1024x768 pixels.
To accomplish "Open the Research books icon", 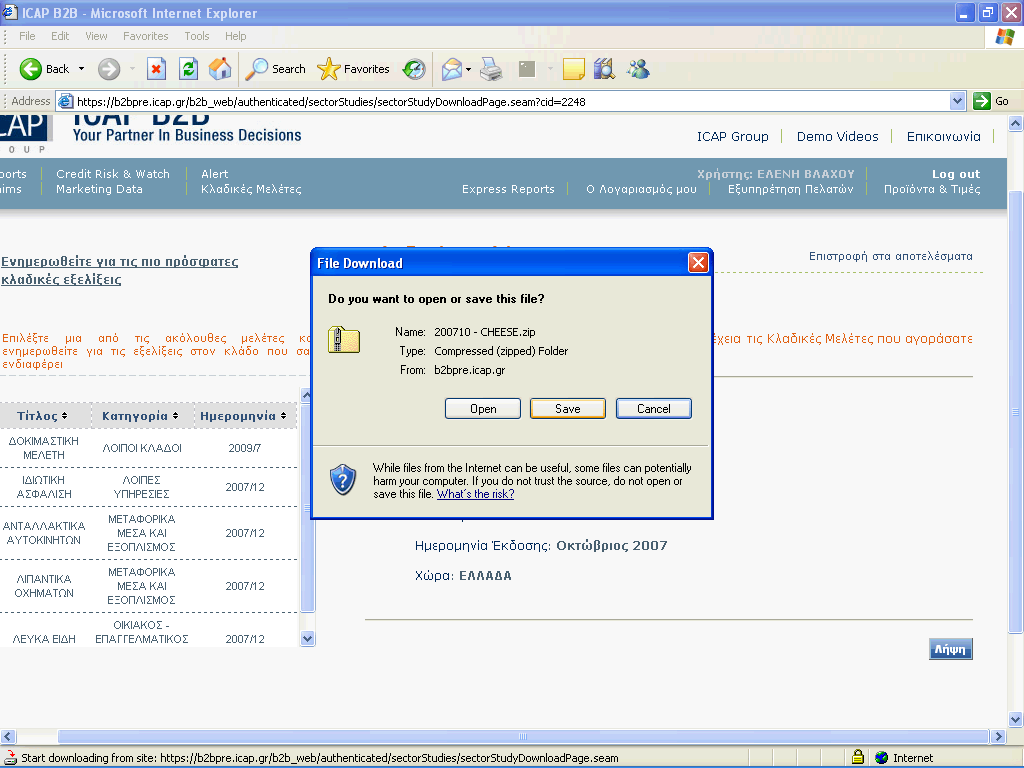I will 605,69.
